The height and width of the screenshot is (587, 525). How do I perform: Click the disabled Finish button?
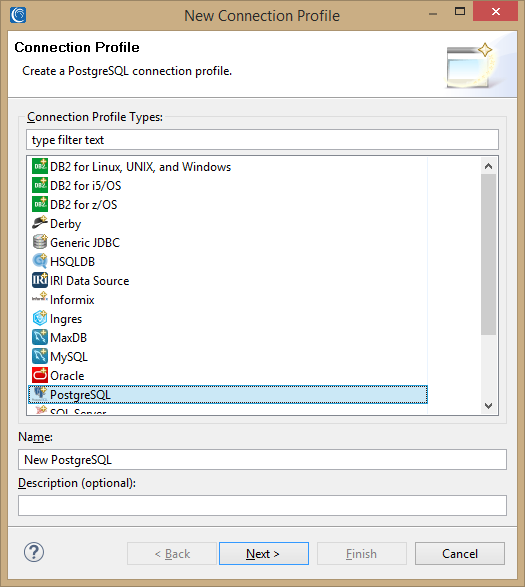tap(362, 554)
